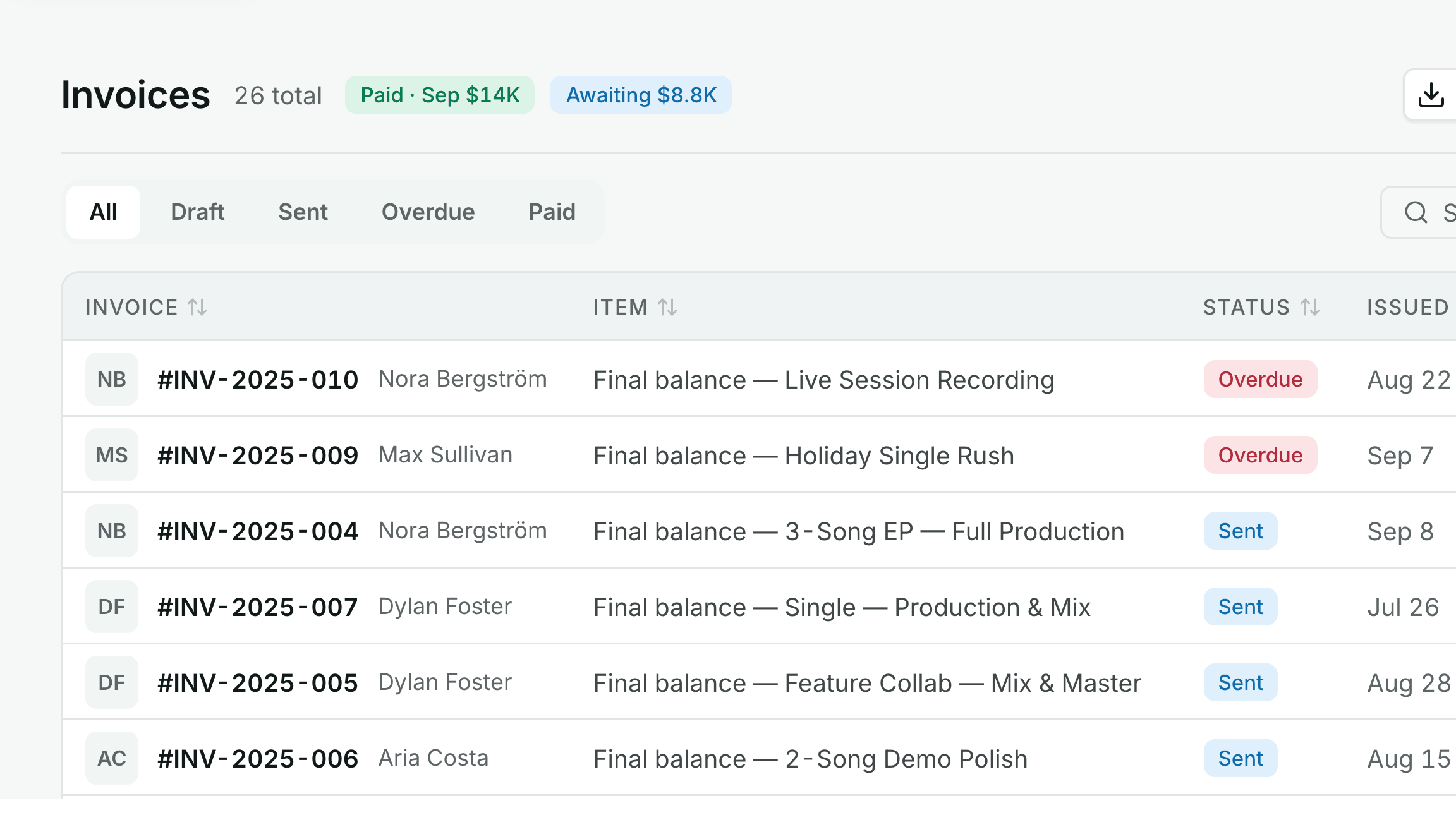Click Overdue status on INV-2025-009
The height and width of the screenshot is (815, 1456).
click(x=1260, y=455)
